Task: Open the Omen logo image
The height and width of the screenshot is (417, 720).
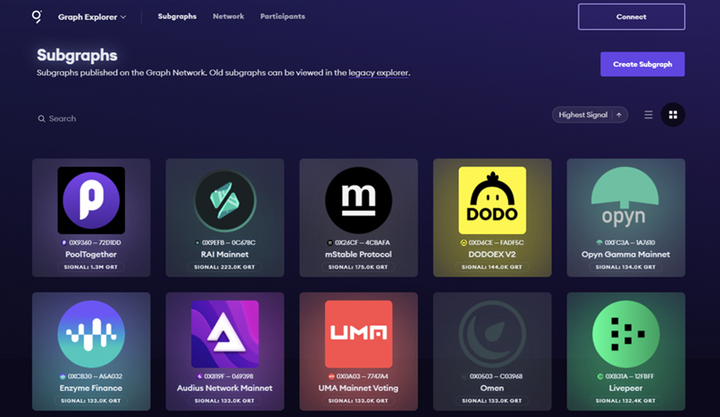Action: tap(492, 334)
